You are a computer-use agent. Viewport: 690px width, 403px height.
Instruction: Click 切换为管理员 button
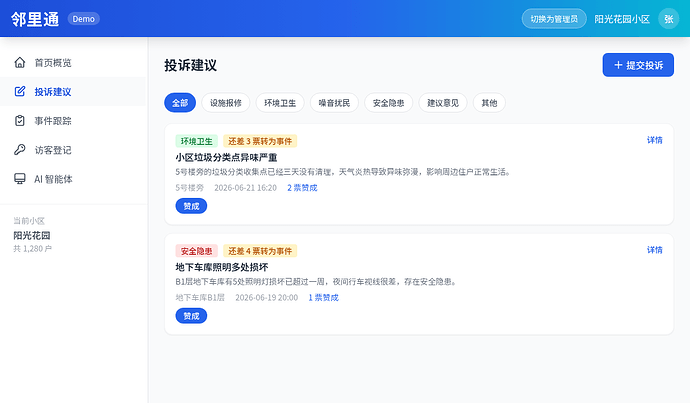point(554,19)
